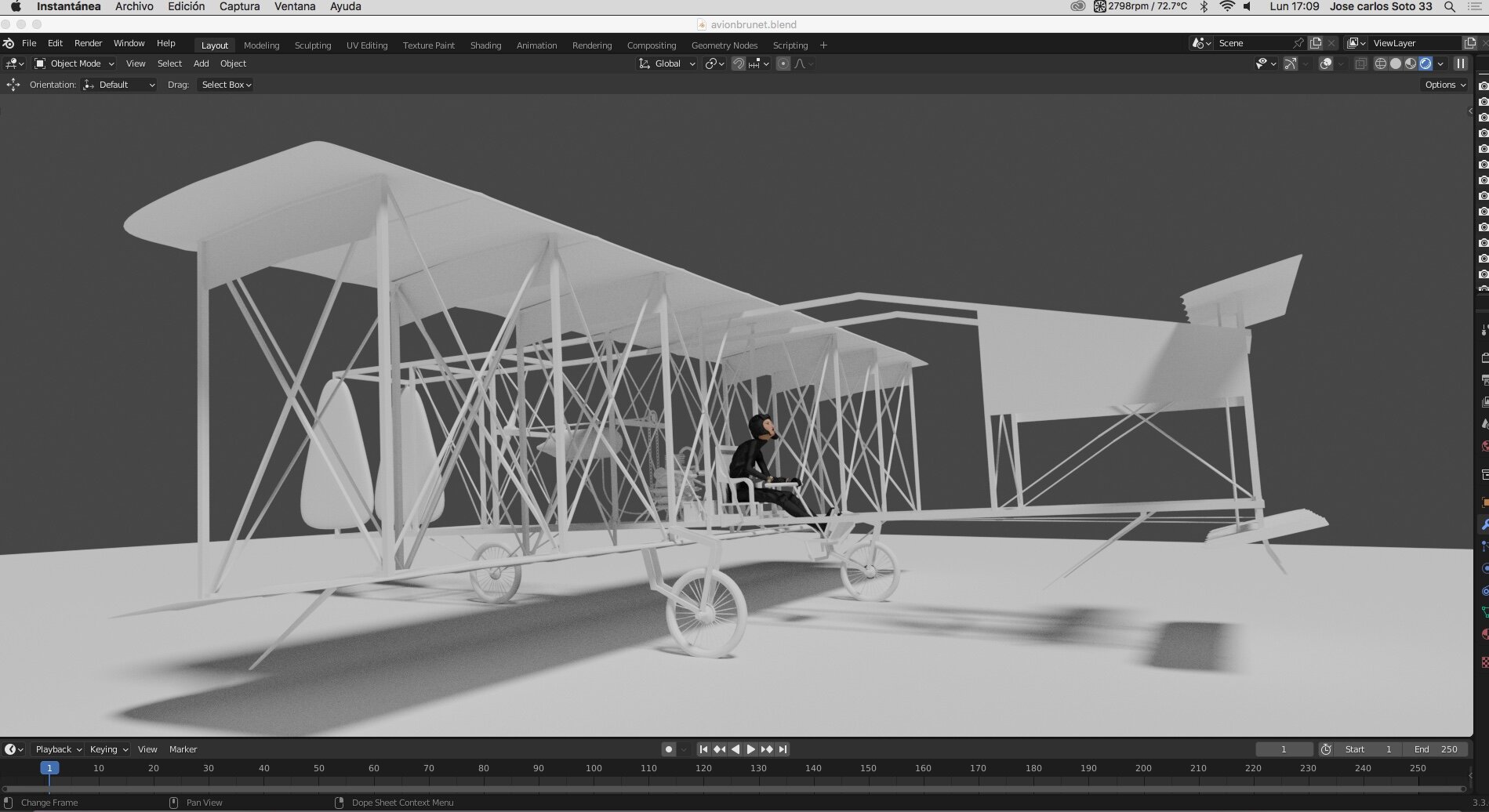This screenshot has height=812, width=1489.
Task: Play the animation in reverse
Action: pos(735,749)
